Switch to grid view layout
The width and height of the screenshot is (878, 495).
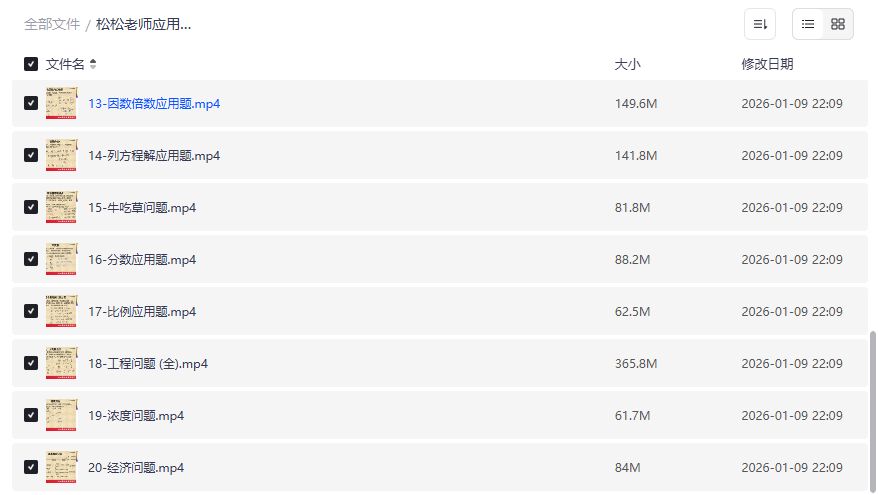pos(838,24)
